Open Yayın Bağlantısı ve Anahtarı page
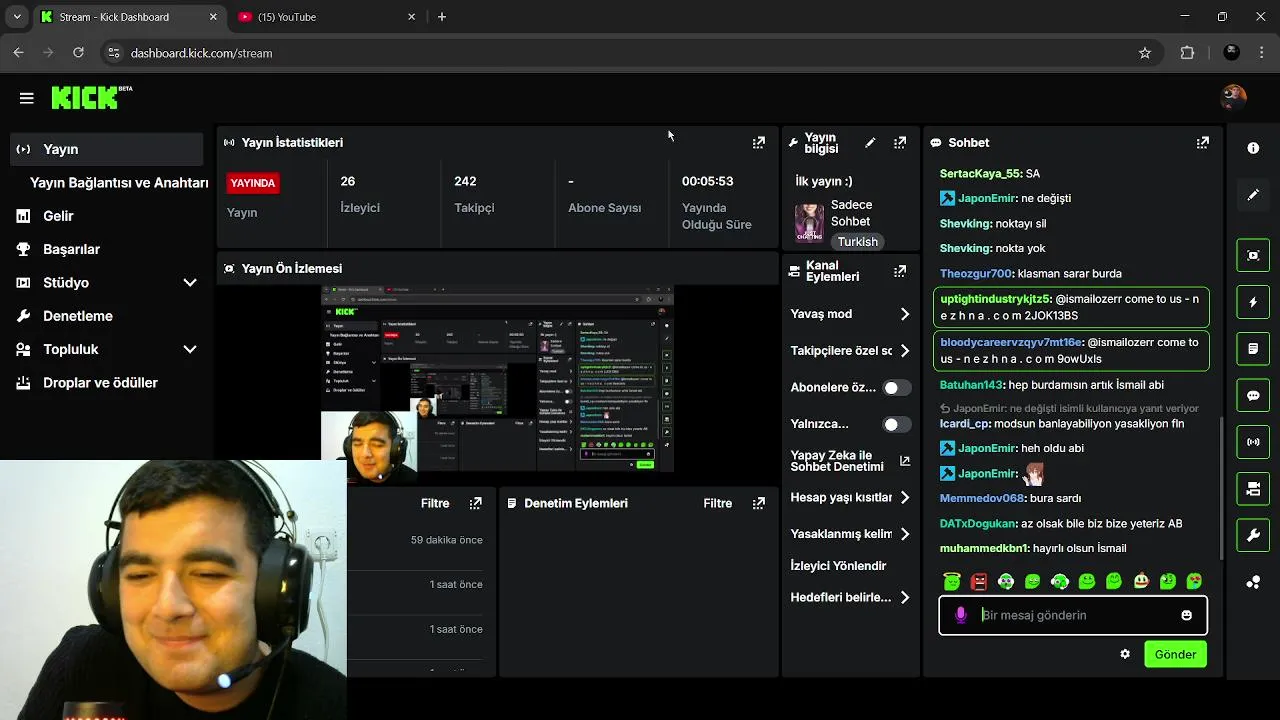 coord(119,183)
